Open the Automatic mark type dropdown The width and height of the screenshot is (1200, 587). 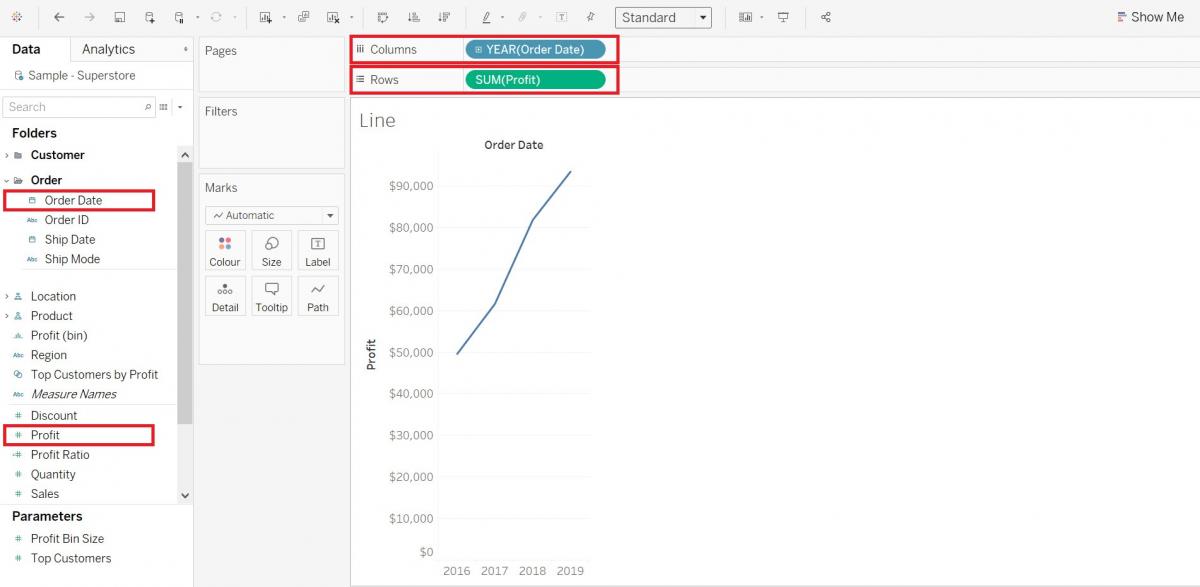tap(272, 215)
